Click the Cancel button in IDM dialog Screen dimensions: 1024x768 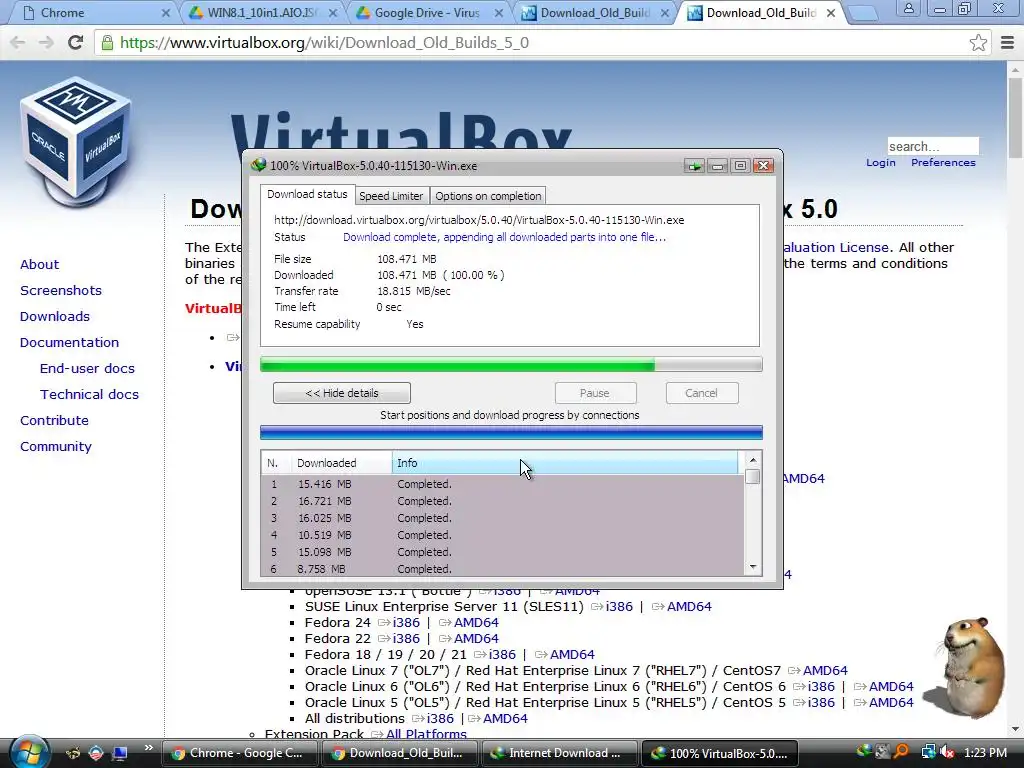(701, 393)
